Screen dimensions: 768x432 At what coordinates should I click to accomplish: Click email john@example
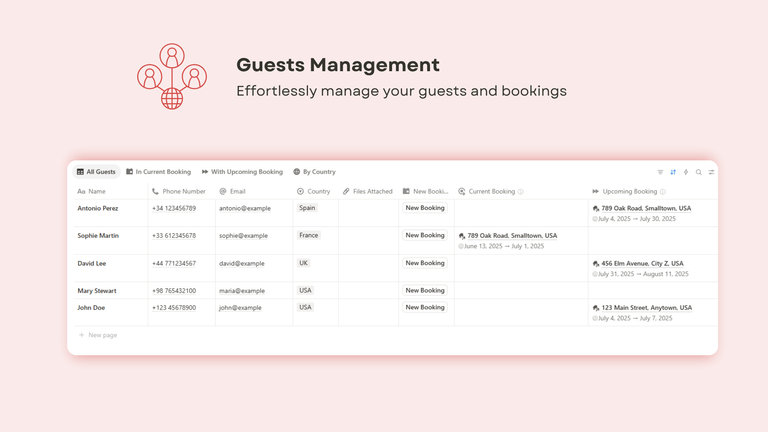click(240, 308)
